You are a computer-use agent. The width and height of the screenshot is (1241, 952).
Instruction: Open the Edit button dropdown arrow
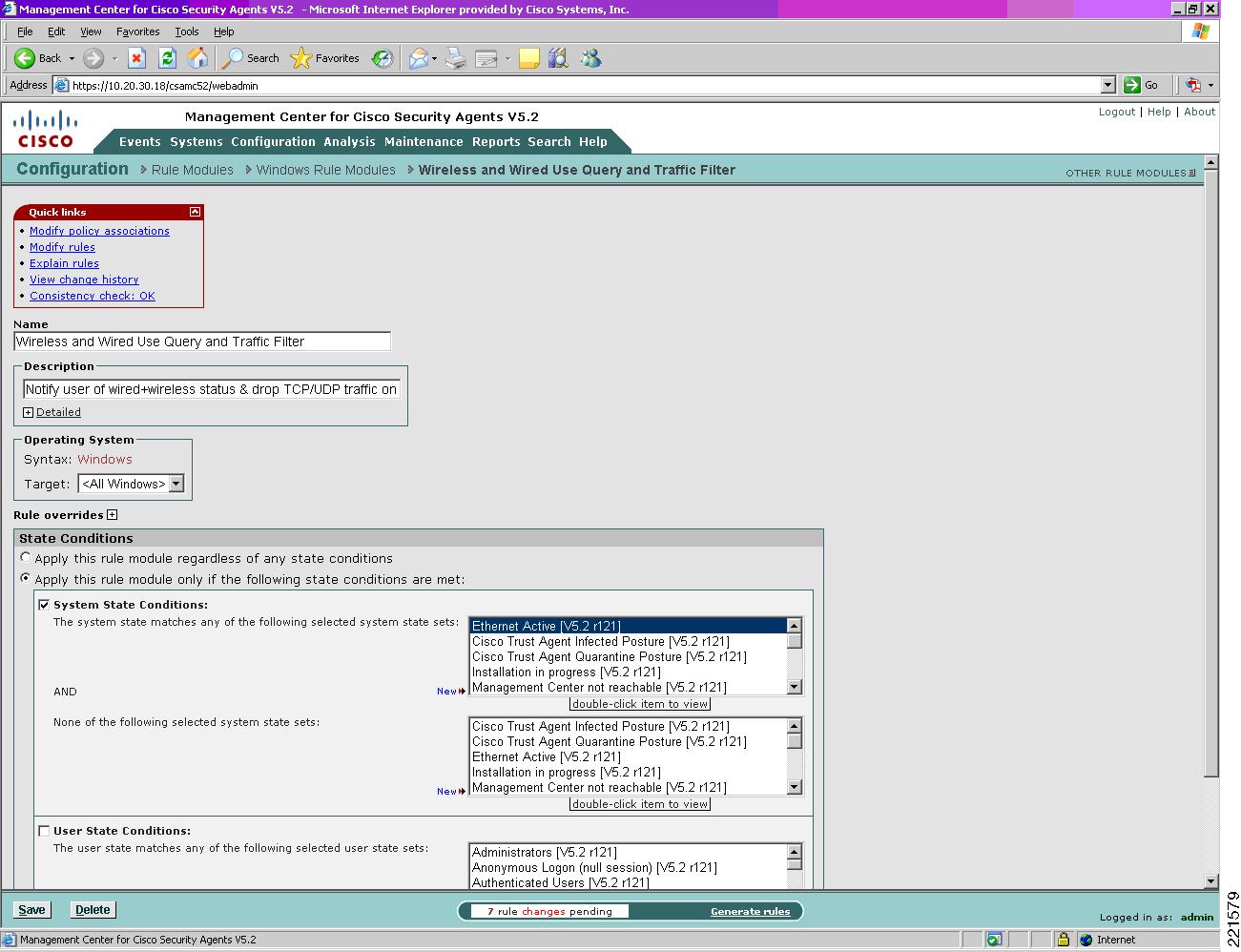click(x=507, y=59)
